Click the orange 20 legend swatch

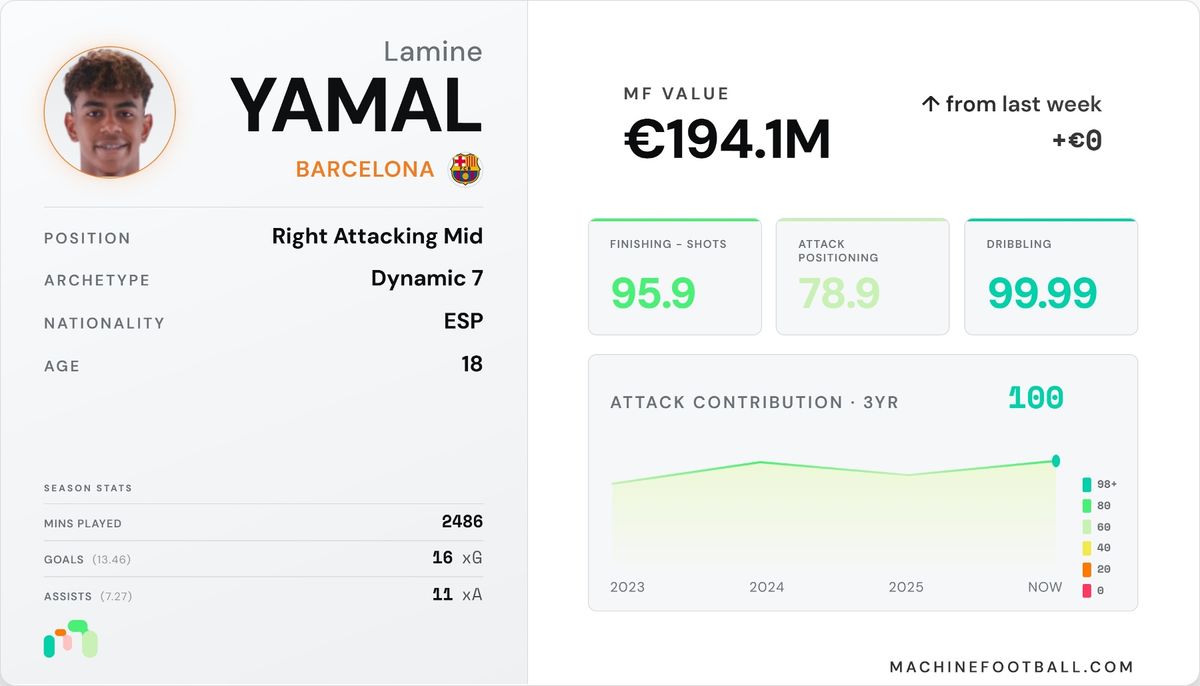coord(1087,569)
